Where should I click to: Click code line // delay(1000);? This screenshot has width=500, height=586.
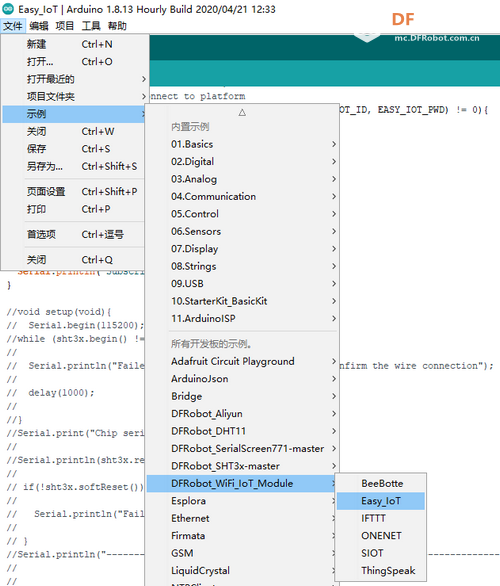50,393
